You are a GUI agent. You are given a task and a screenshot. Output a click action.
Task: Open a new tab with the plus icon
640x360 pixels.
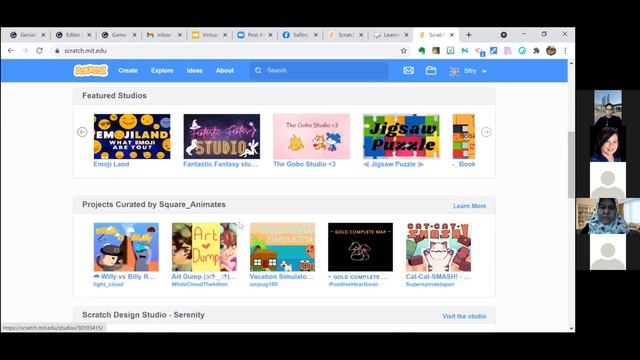[469, 35]
